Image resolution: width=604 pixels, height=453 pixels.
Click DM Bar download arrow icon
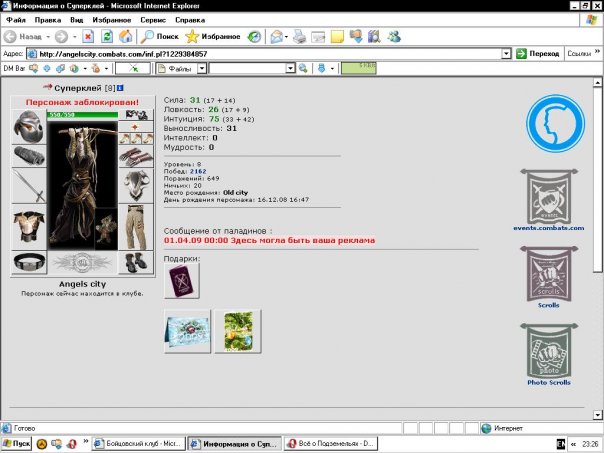pos(321,69)
